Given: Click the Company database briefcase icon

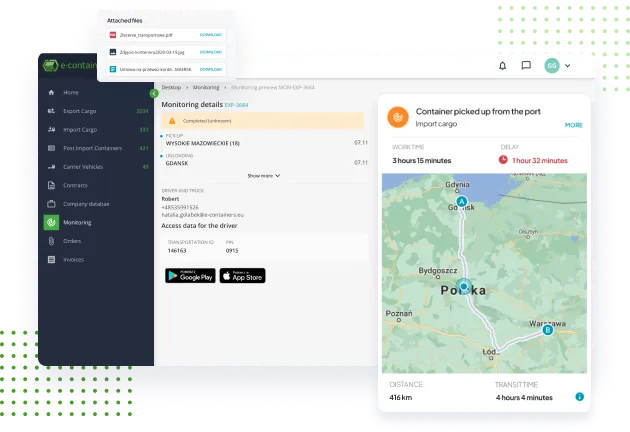Looking at the screenshot, I should pyautogui.click(x=51, y=204).
